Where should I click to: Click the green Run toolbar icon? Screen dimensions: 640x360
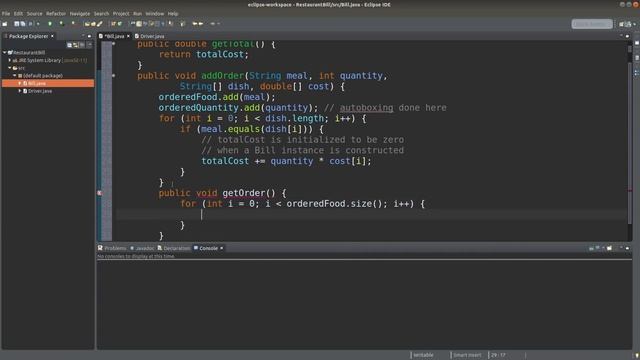coord(50,24)
